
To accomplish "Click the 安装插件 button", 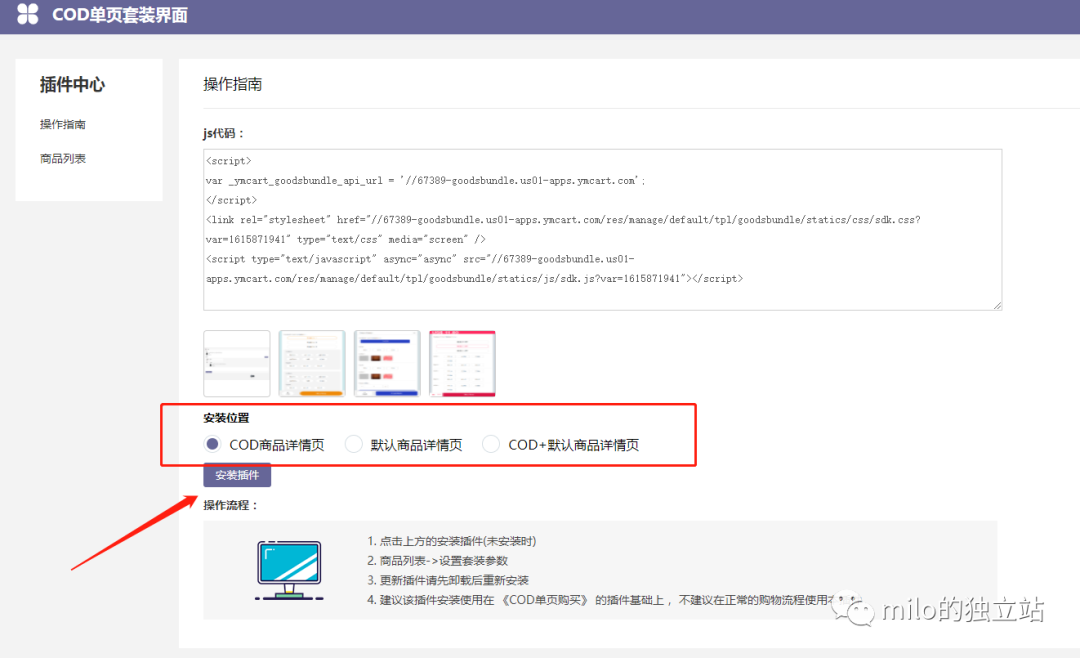I will (x=237, y=475).
